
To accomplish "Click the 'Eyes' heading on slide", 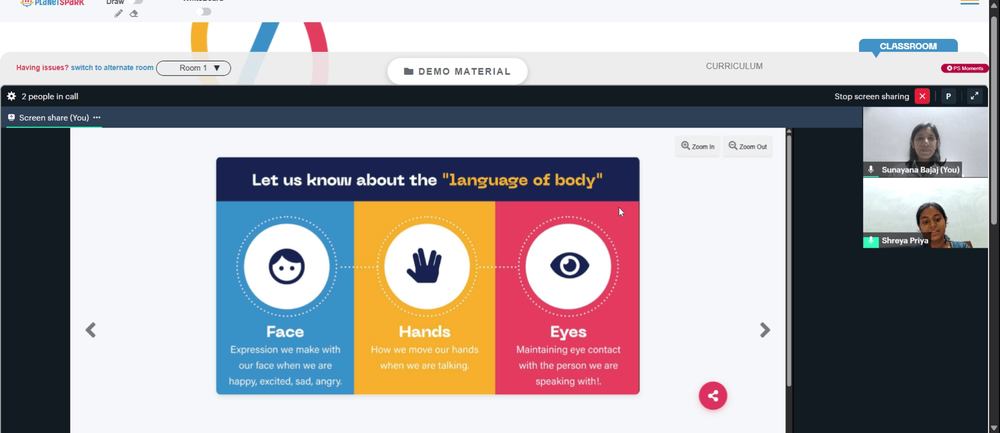I will click(x=568, y=332).
